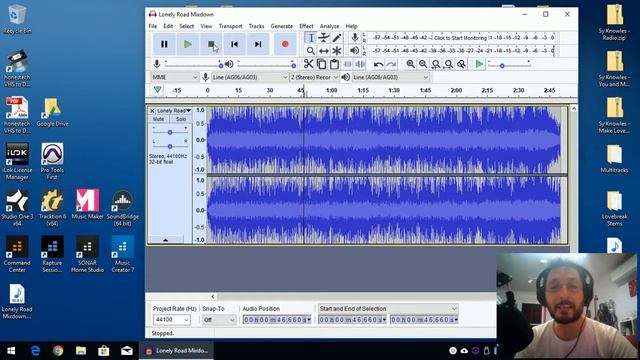640x360 pixels.
Task: Click timeline ruler at 1:00 mark
Action: click(x=332, y=90)
